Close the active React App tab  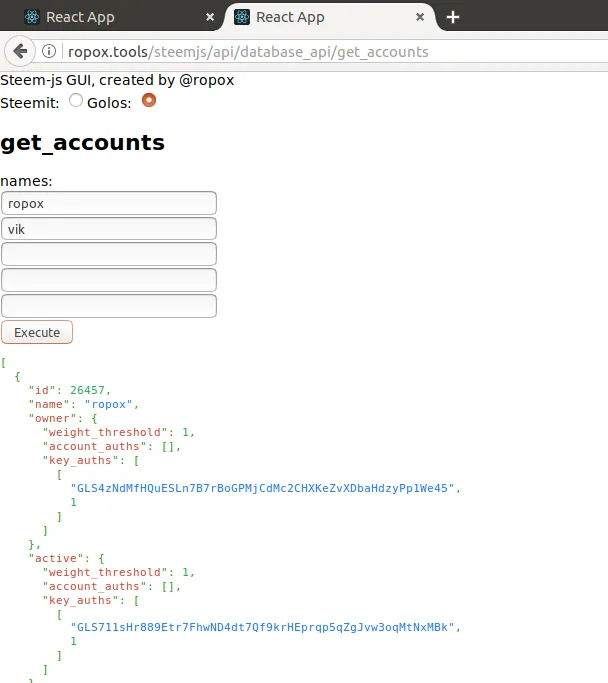click(x=420, y=17)
